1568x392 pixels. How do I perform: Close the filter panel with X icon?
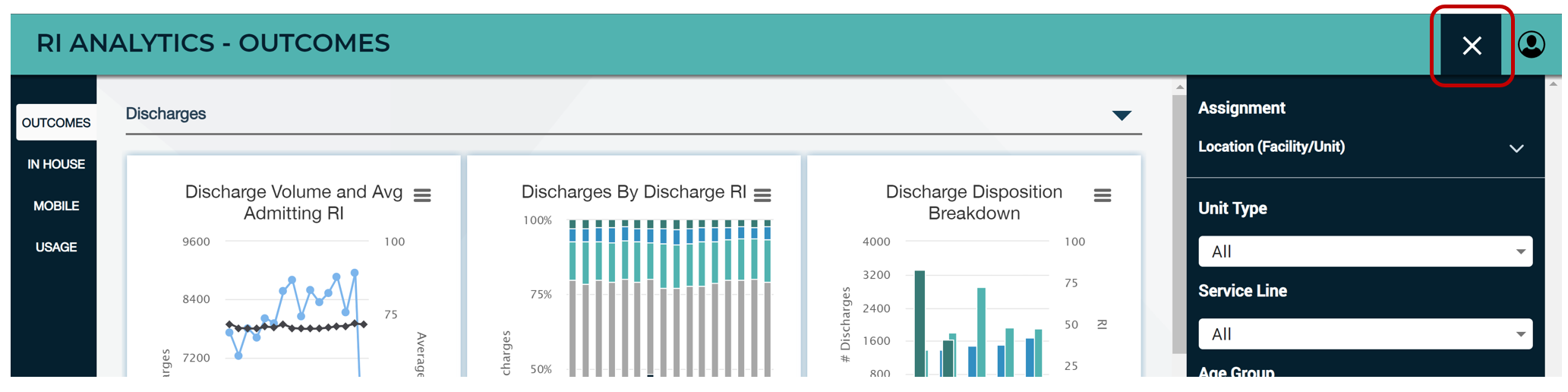[x=1471, y=46]
